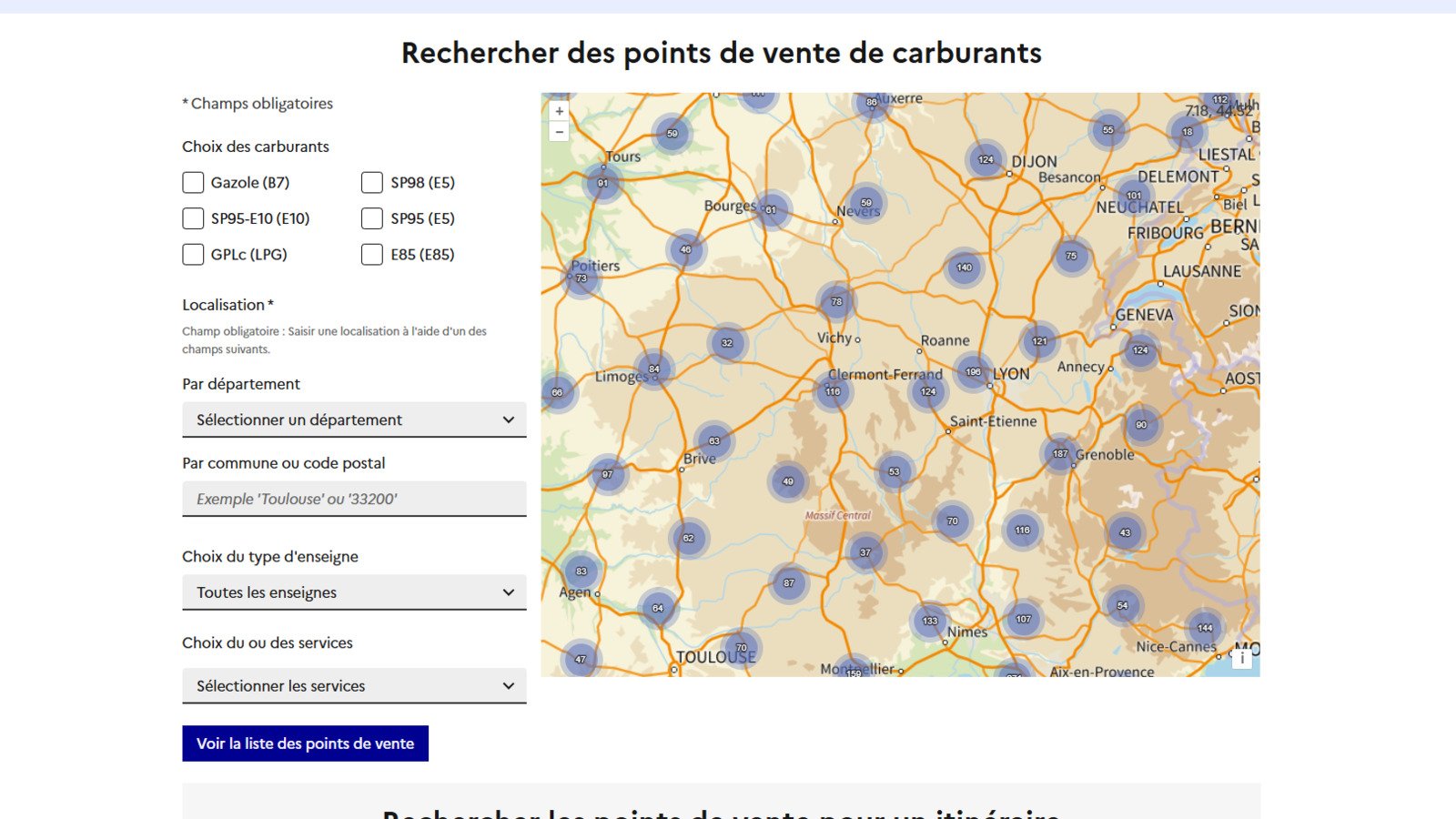Screen dimensions: 1456x819
Task: Open the 187 cluster at Grenoble
Action: click(x=1060, y=453)
